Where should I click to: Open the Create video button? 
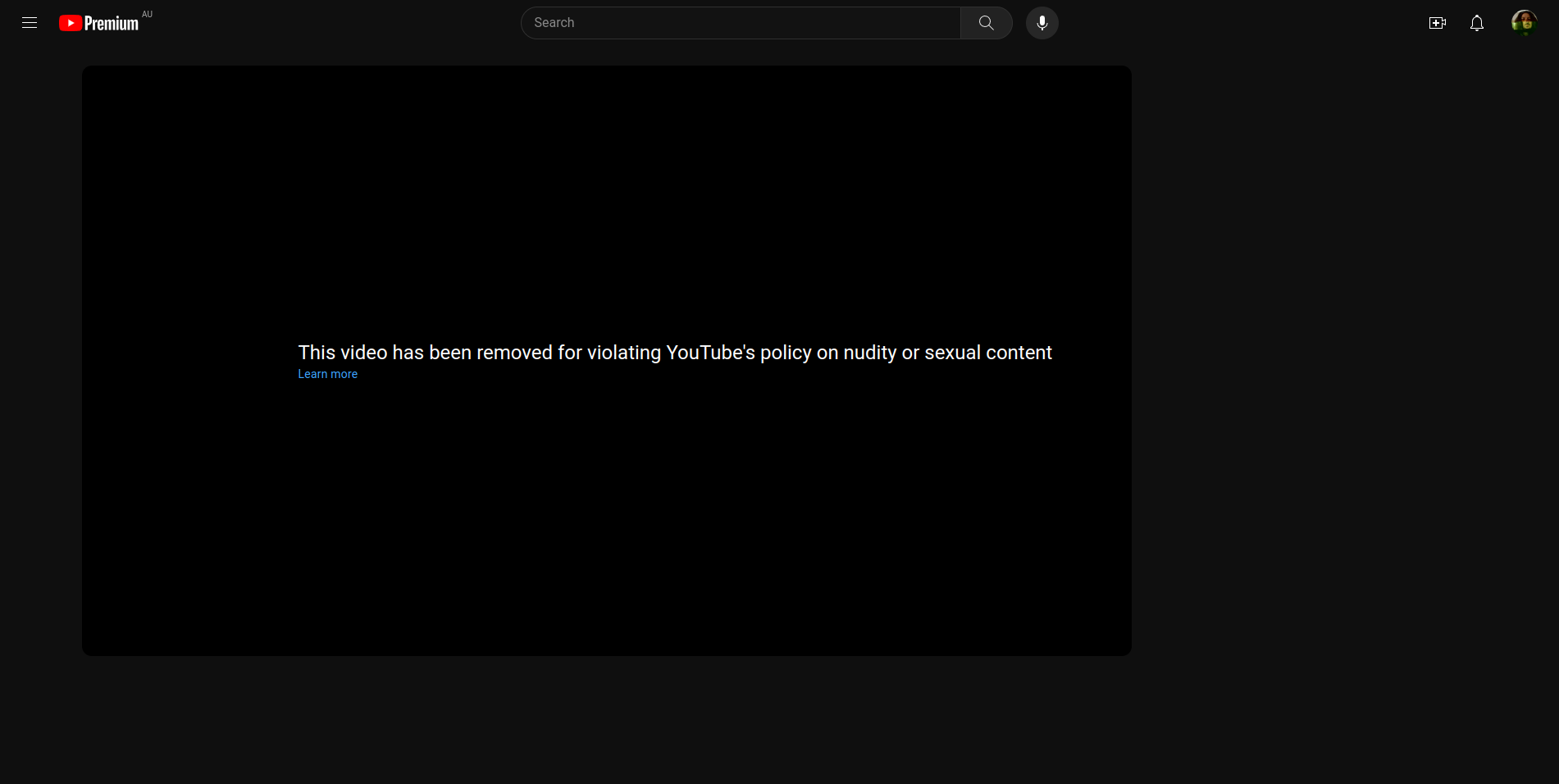click(x=1438, y=23)
